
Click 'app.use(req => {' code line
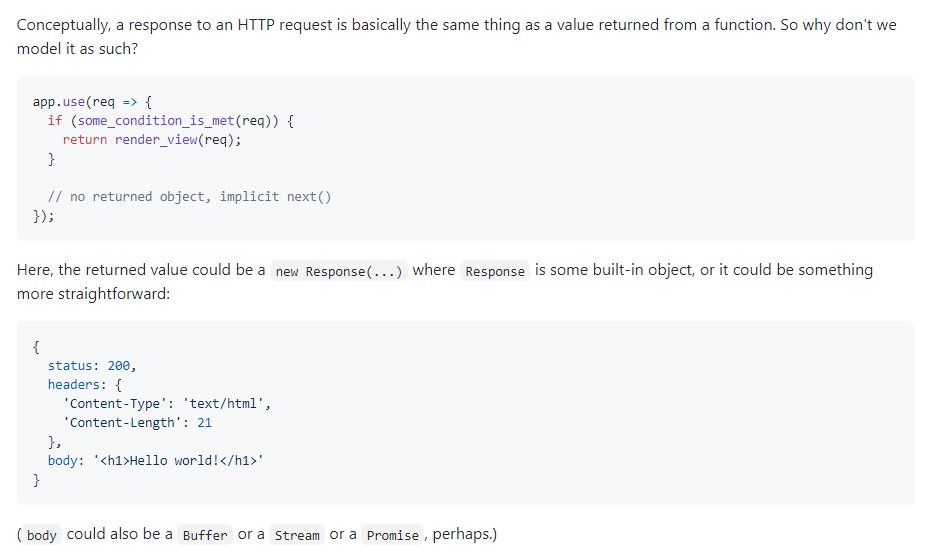[93, 102]
